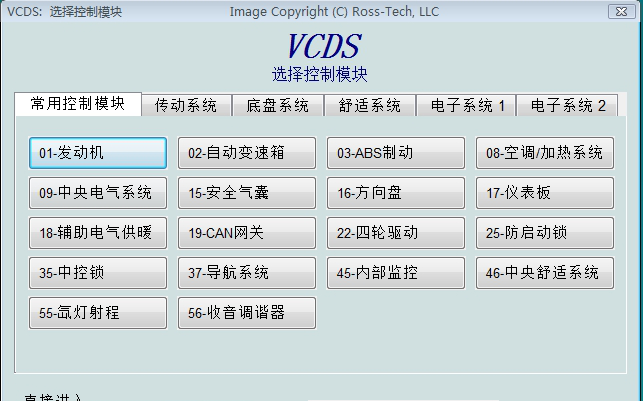Click the 55-氙灯射程 button

[x=98, y=313]
